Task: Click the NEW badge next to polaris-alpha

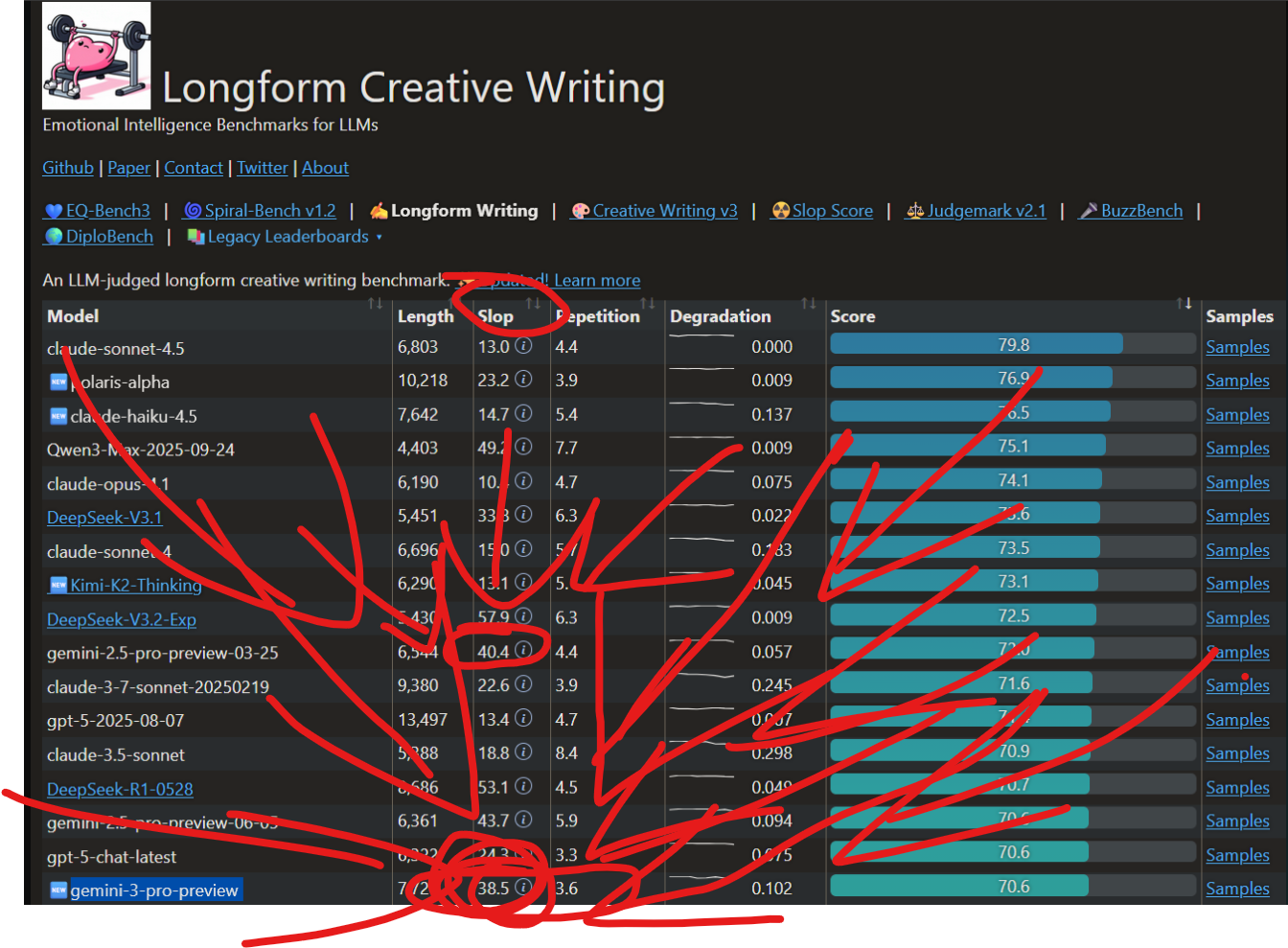Action: point(58,382)
